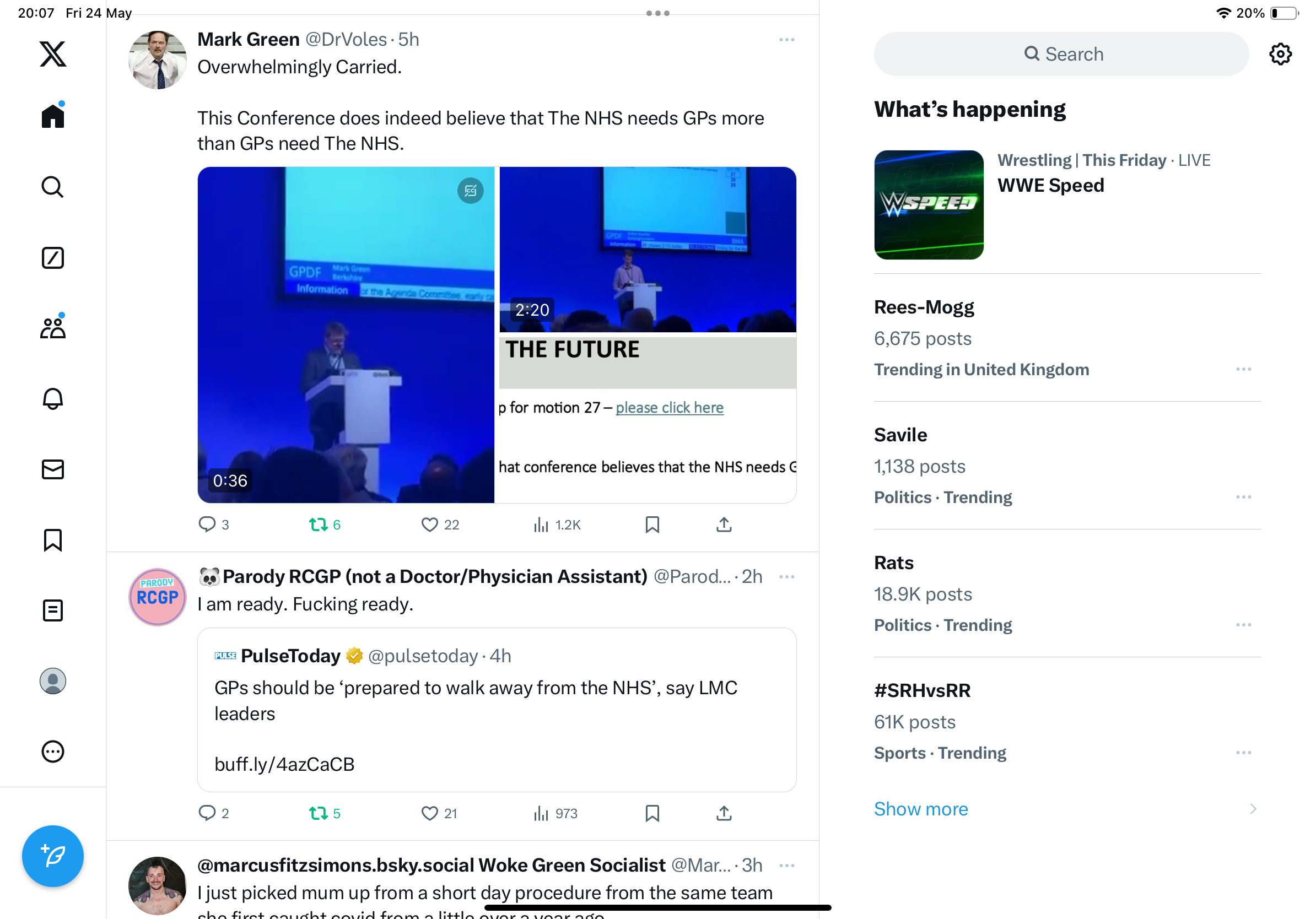
Task: View the 973 views stats icon
Action: coord(555,813)
